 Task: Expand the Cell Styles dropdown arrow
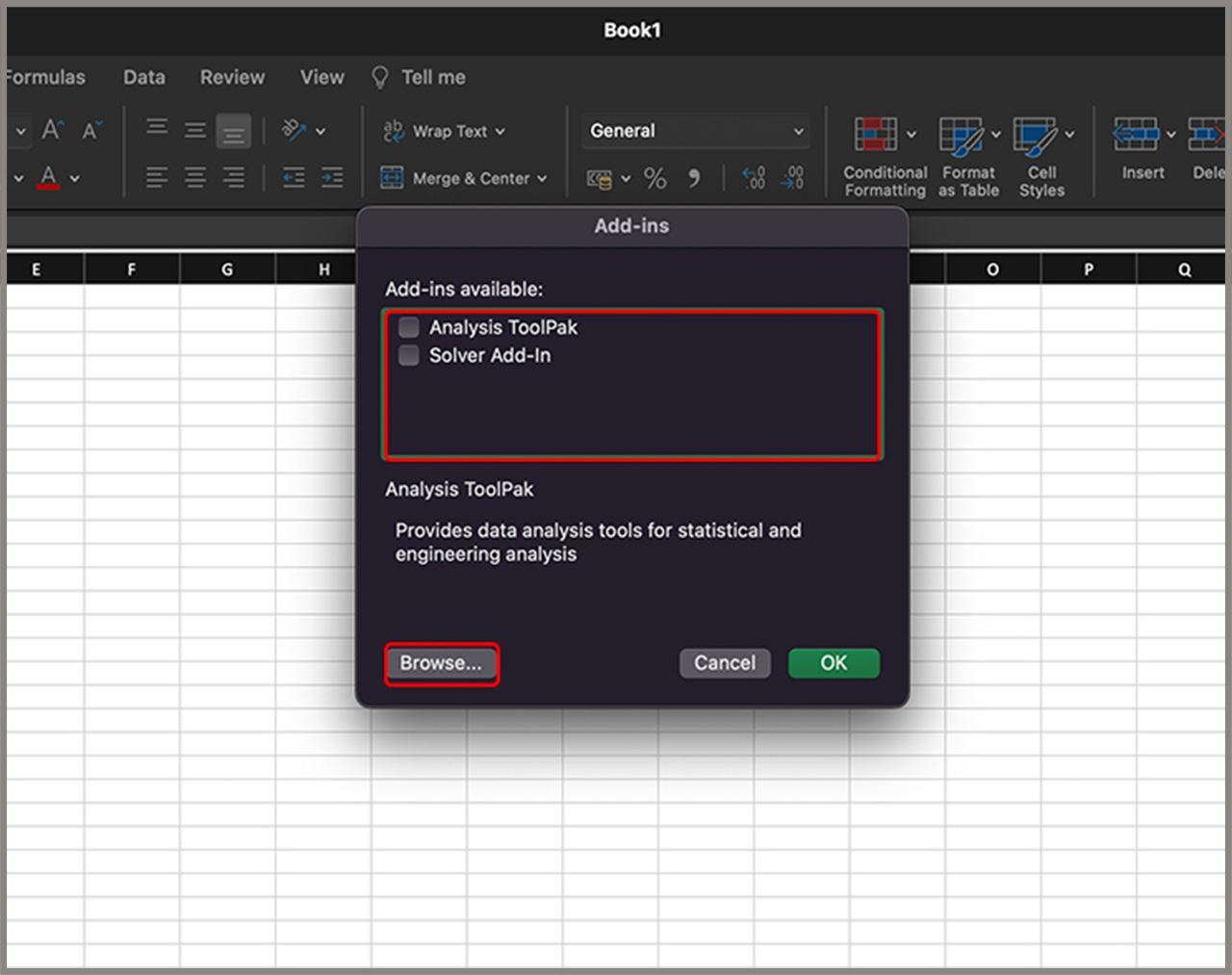[1069, 135]
